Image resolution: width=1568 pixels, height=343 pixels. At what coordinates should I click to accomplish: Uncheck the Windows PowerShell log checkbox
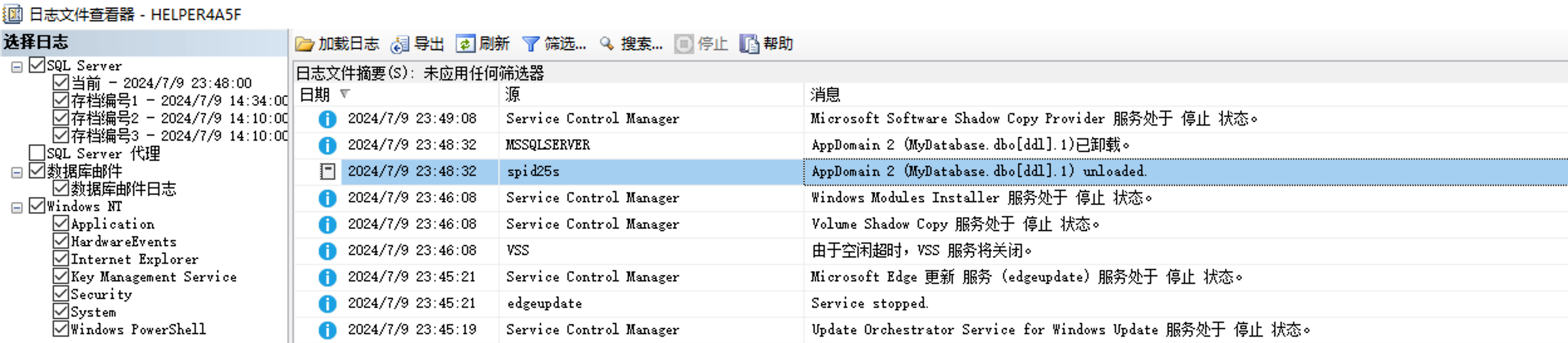pos(61,329)
